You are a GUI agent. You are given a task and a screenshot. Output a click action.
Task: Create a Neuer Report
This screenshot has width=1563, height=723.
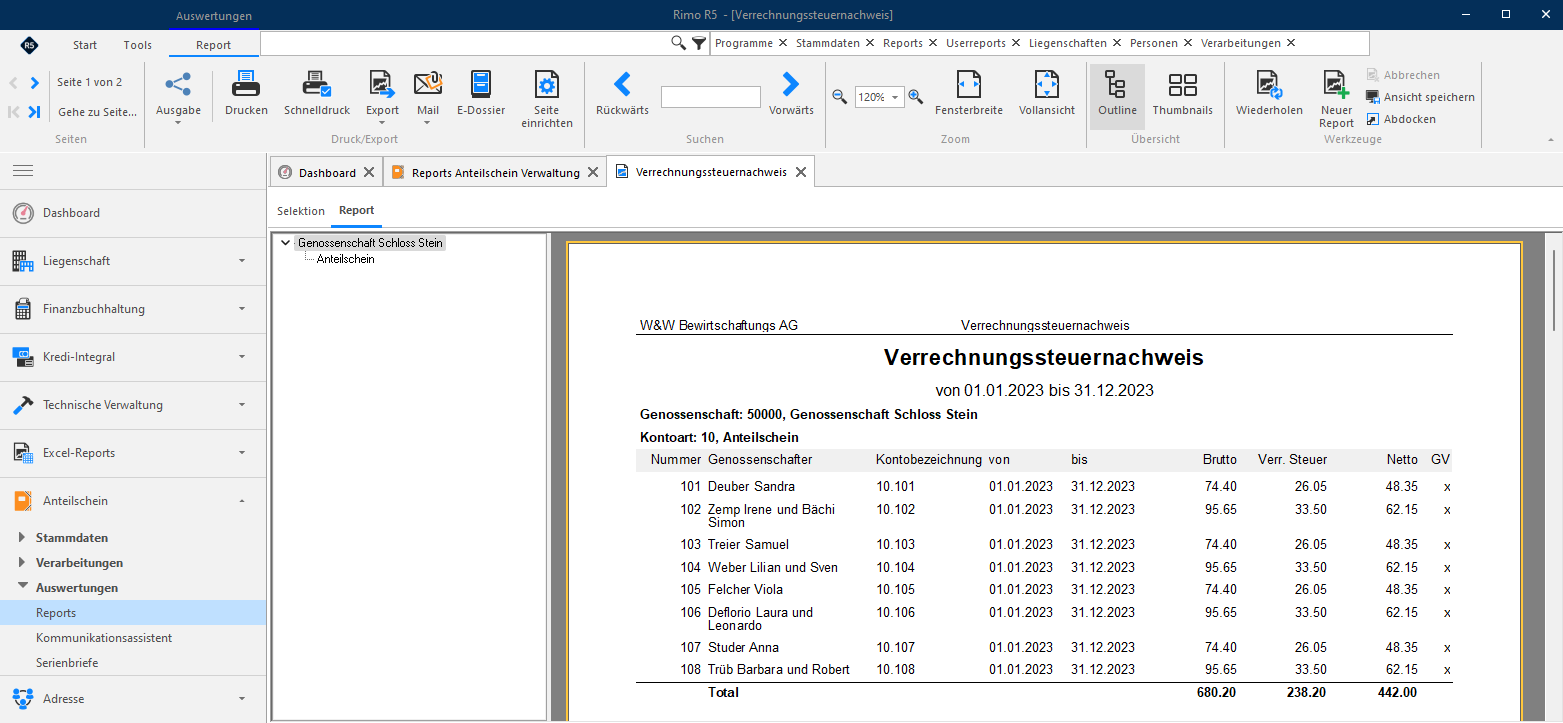pos(1336,100)
